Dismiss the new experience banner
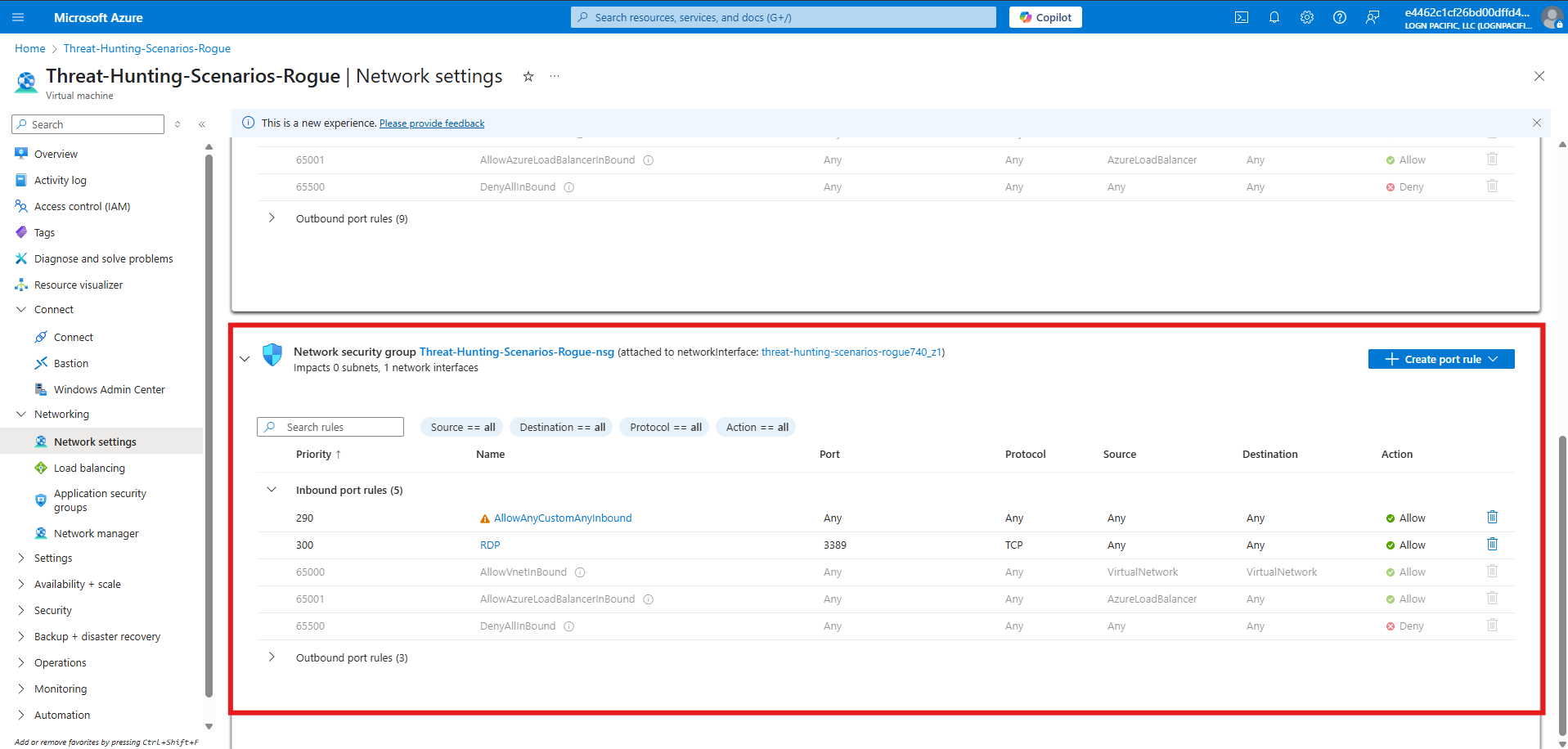Viewport: 1568px width, 749px height. point(1537,123)
